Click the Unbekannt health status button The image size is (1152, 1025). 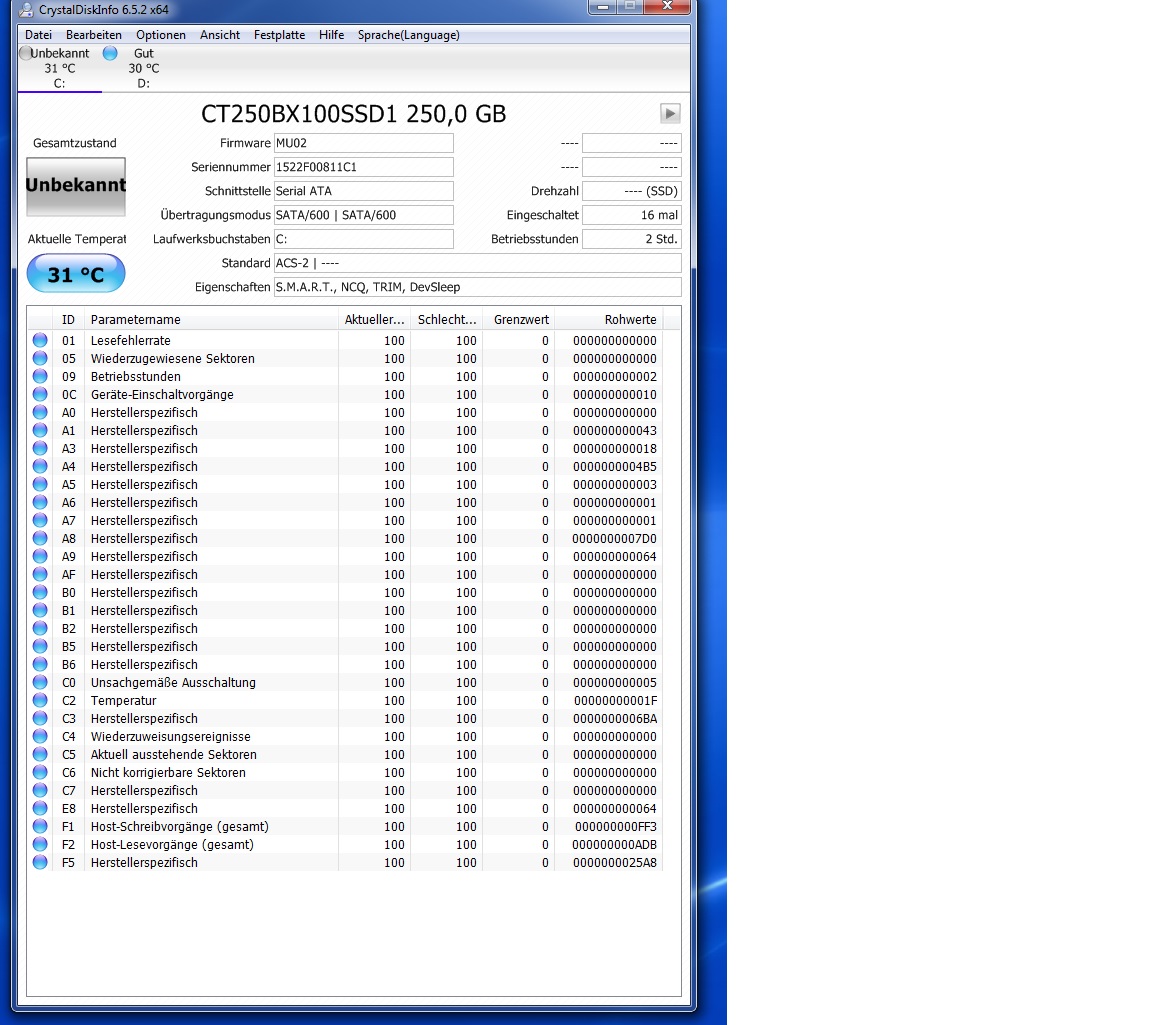tap(76, 187)
